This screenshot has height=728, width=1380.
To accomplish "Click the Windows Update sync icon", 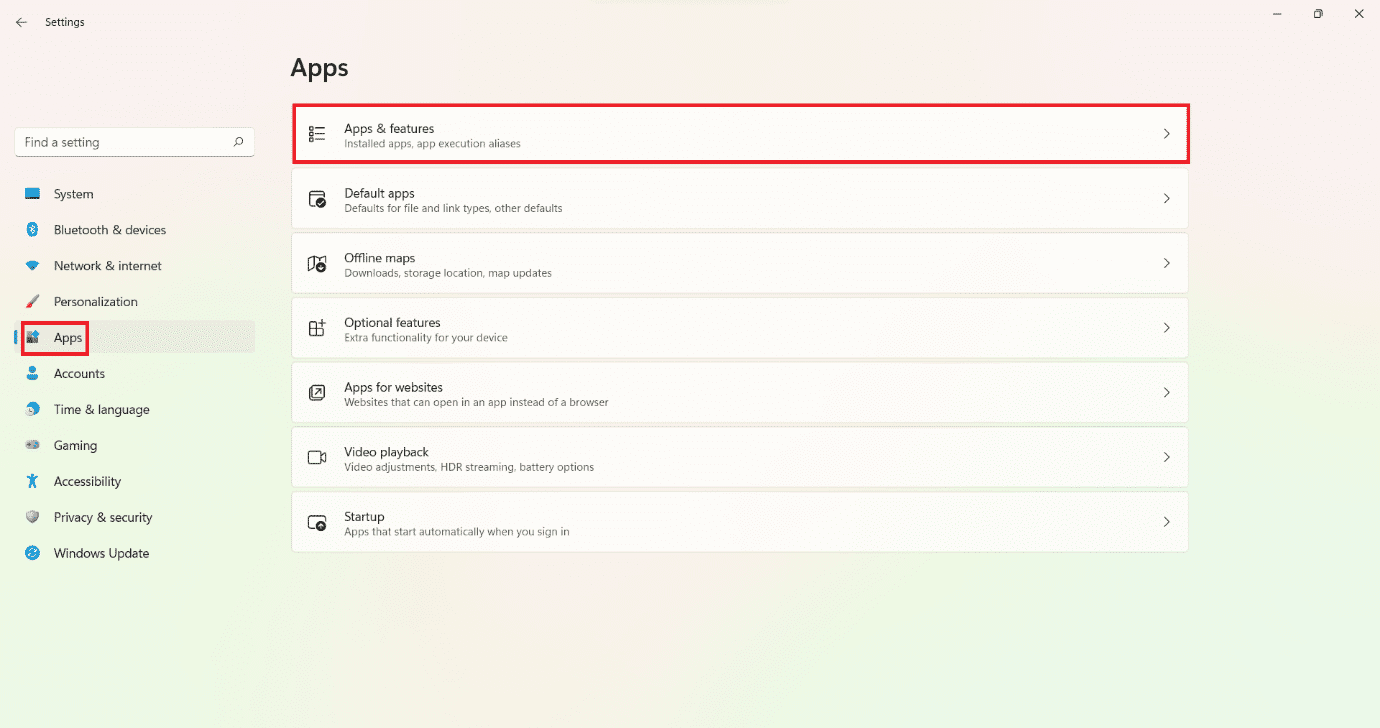I will click(33, 554).
